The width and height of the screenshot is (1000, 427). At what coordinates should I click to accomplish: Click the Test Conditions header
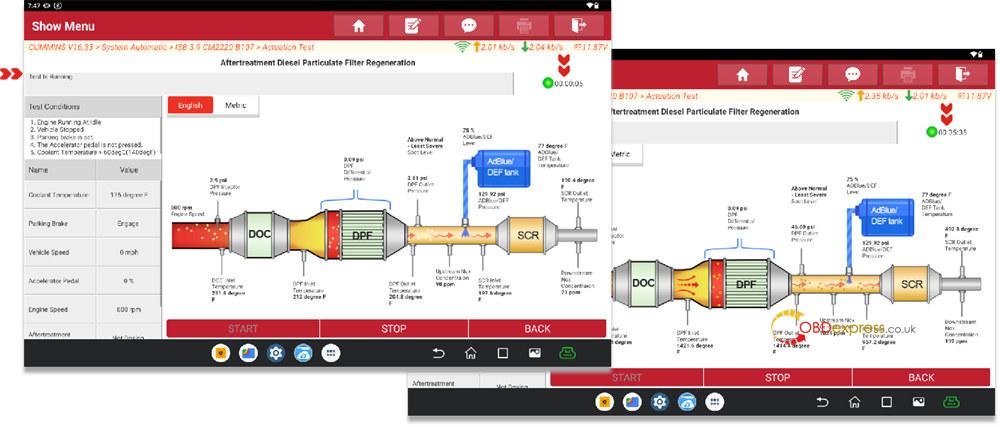coord(92,106)
